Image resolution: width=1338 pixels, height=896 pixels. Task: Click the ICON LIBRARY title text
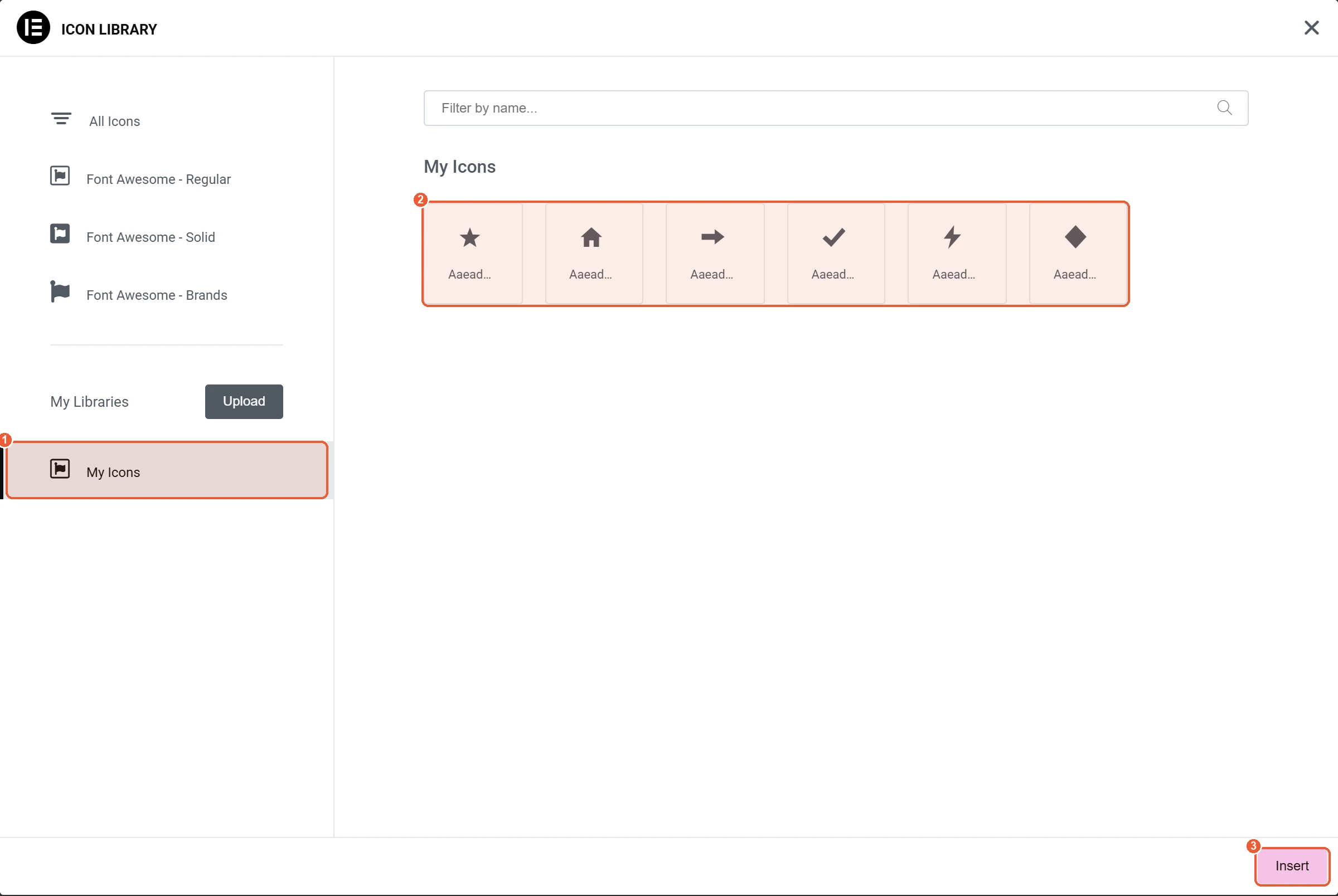coord(109,29)
